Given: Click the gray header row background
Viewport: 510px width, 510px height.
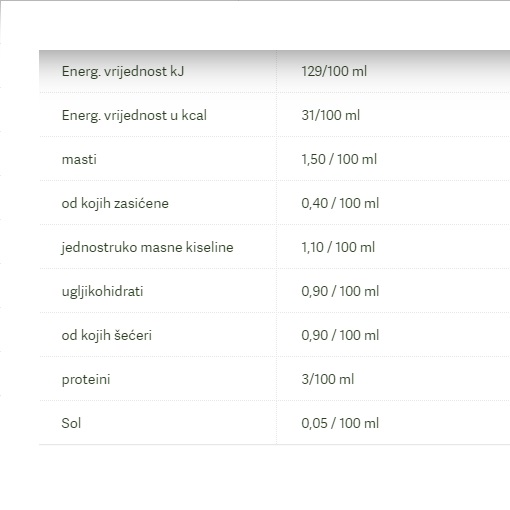Looking at the screenshot, I should (274, 71).
